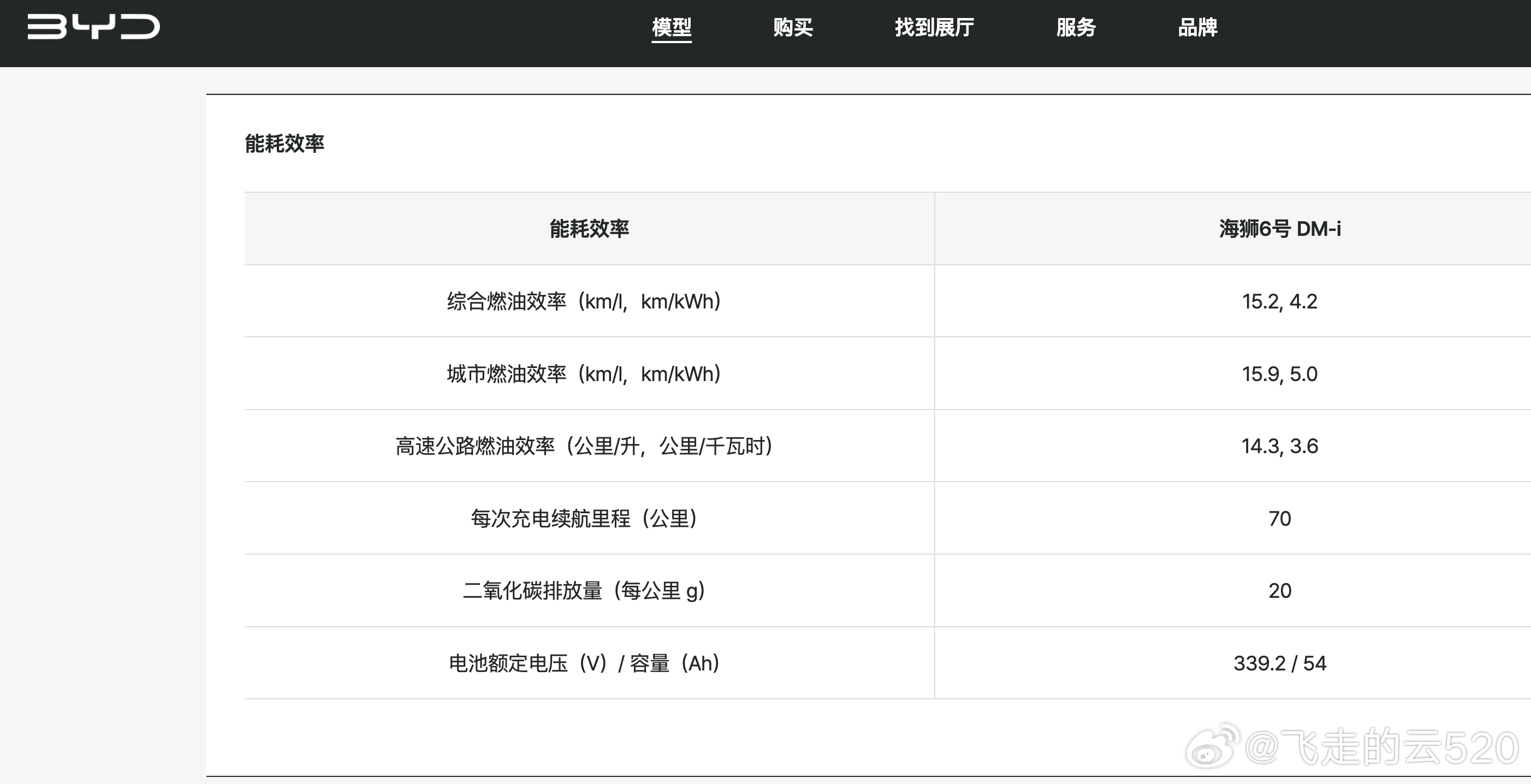Screen dimensions: 1531x784
Task: Select the 每次充电续航里程 row label
Action: coord(584,518)
